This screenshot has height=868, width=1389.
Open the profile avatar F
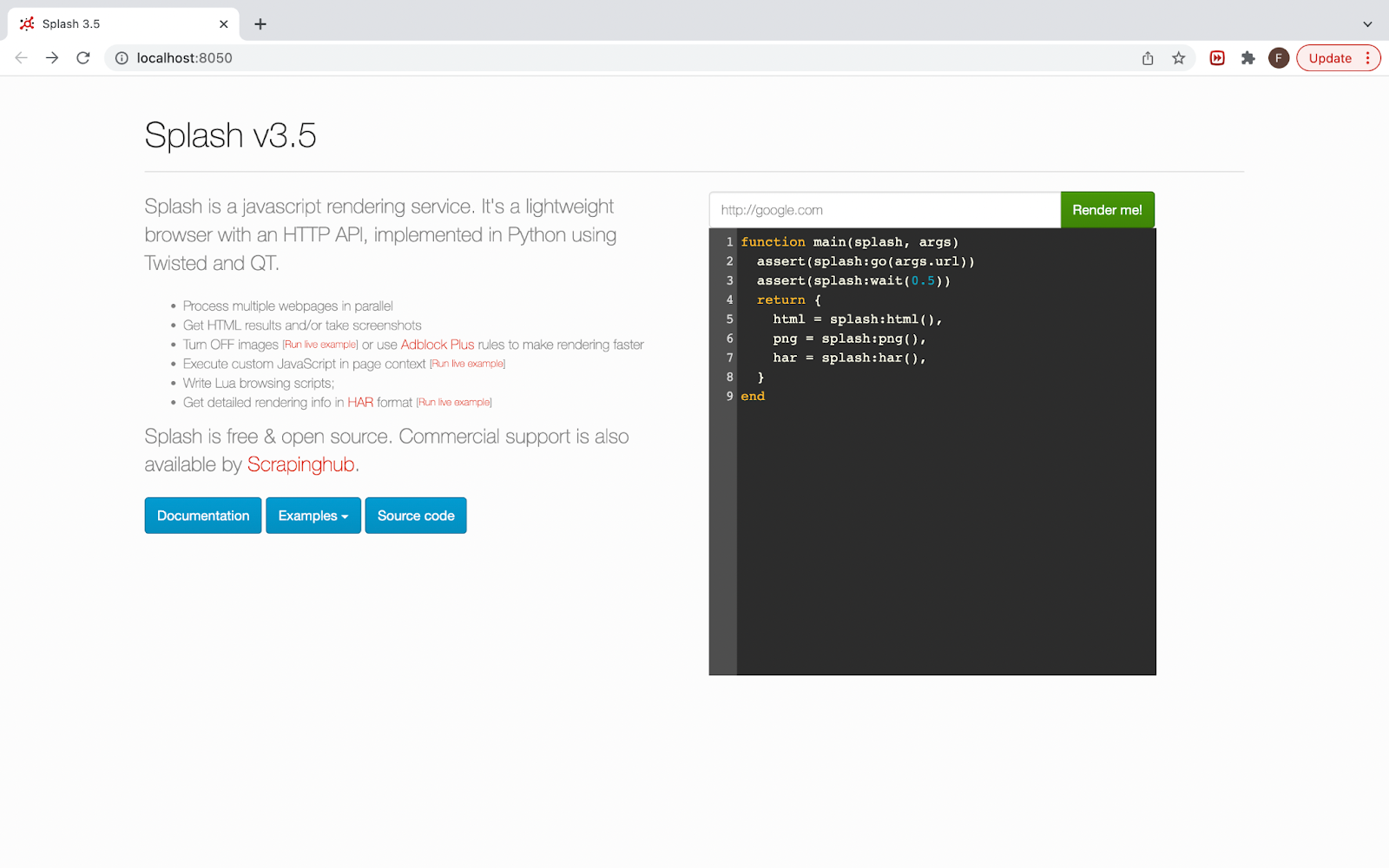point(1278,58)
